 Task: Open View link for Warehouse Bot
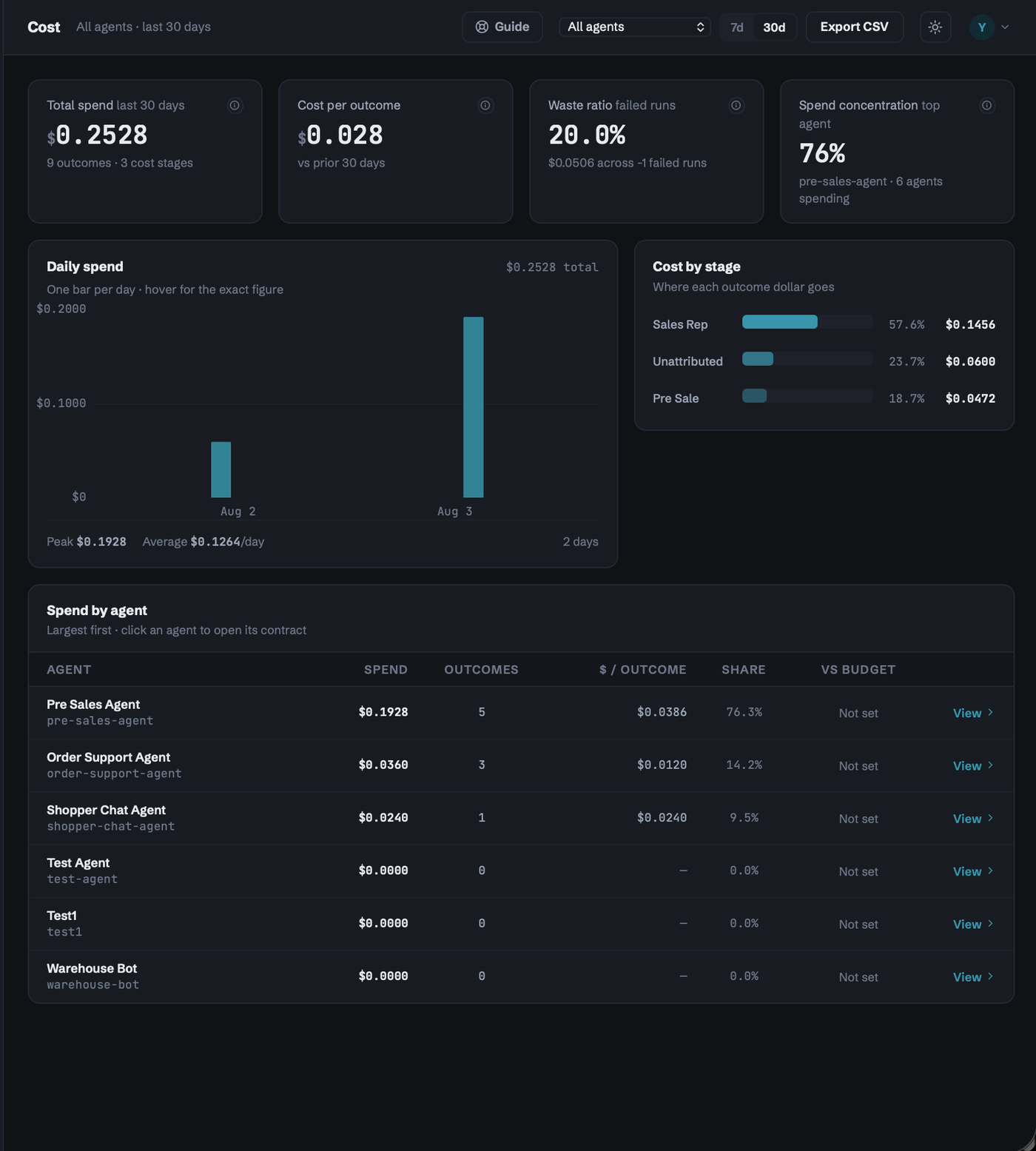pos(972,977)
